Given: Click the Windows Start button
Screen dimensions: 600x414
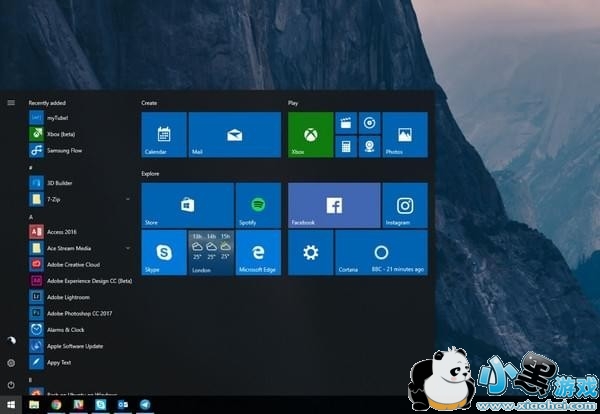Looking at the screenshot, I should coord(11,405).
